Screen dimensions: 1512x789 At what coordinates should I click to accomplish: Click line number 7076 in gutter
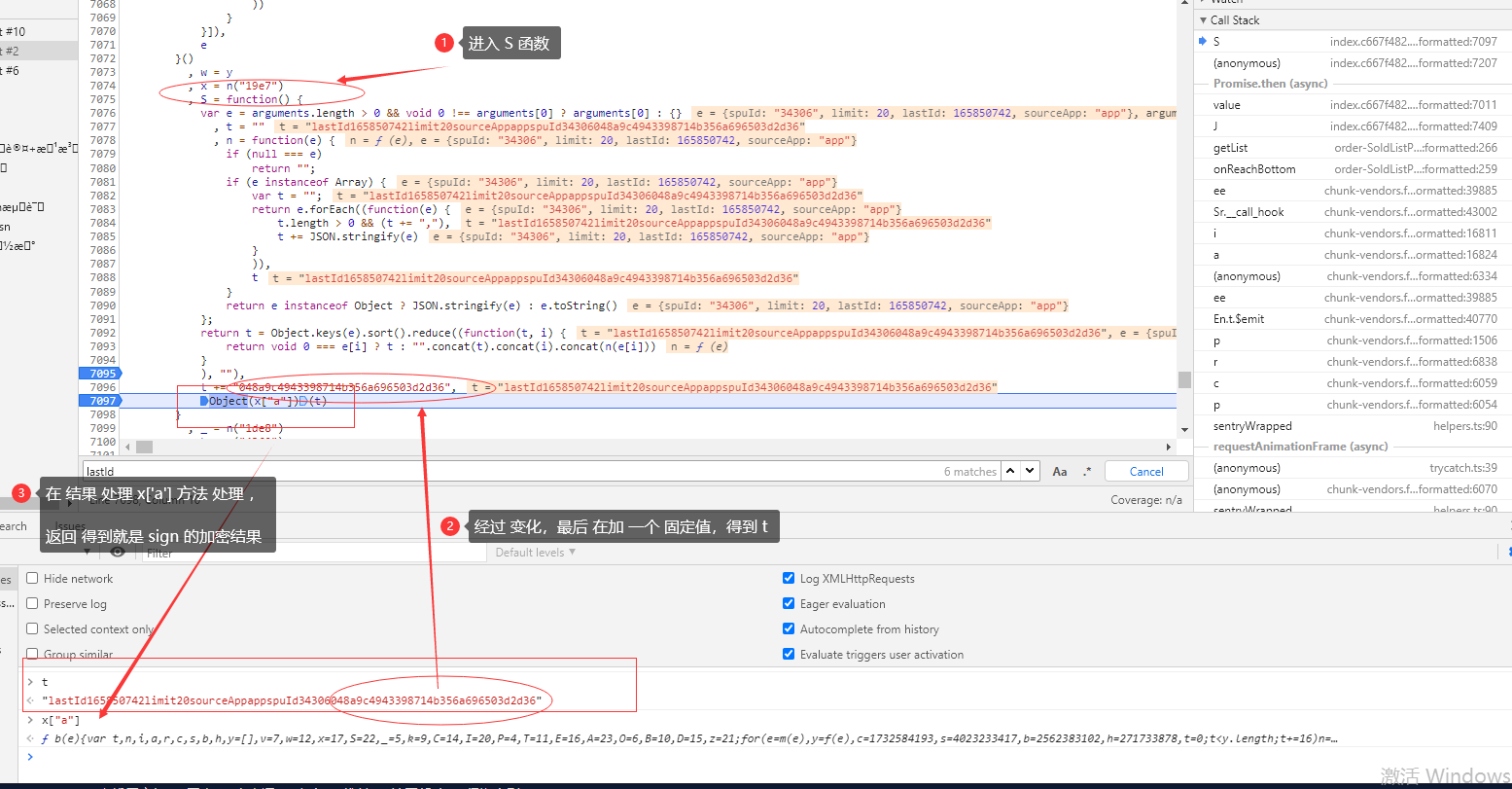[x=102, y=113]
